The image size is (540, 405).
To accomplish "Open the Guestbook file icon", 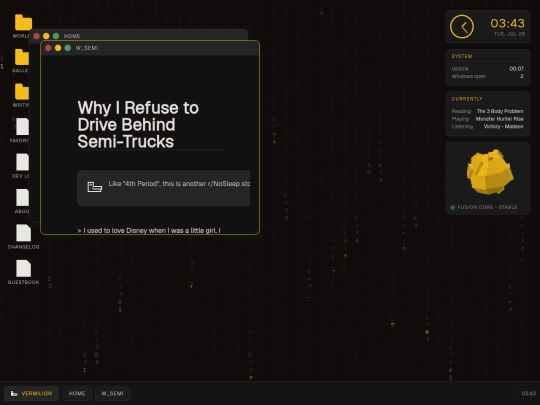I will pos(23,268).
